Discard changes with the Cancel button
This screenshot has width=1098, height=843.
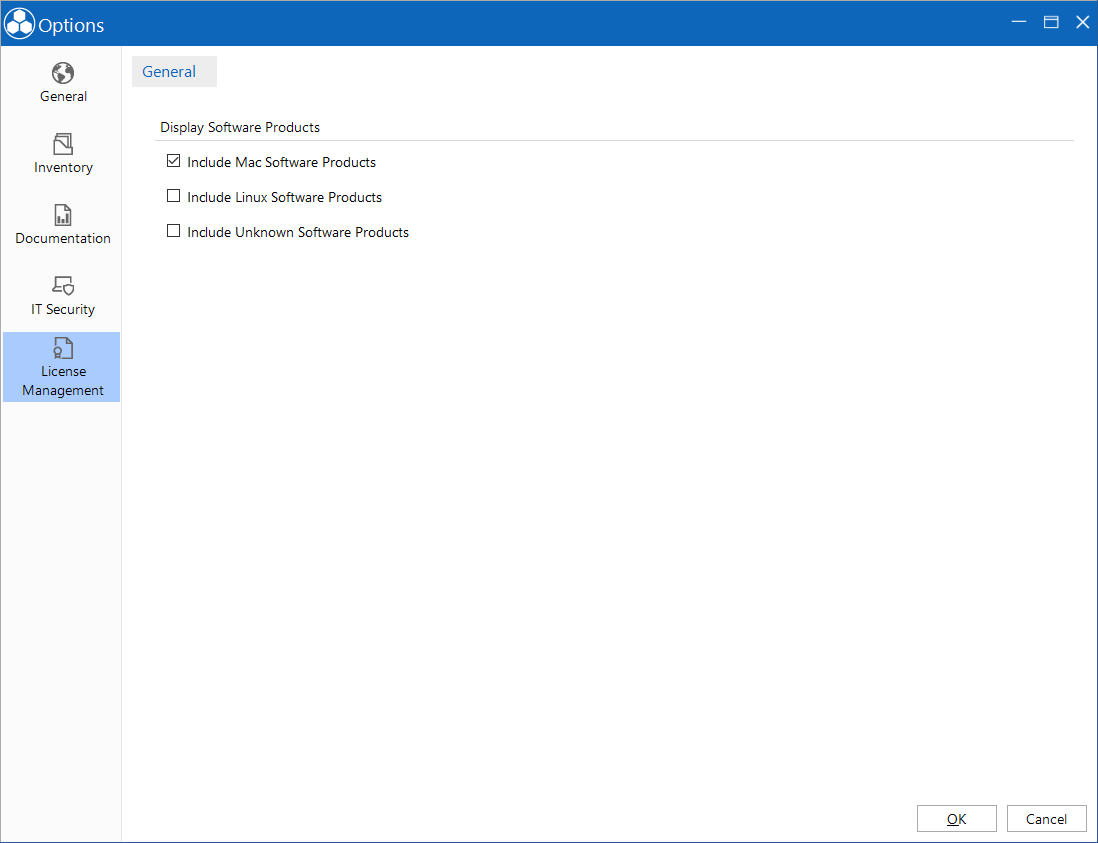click(1046, 818)
